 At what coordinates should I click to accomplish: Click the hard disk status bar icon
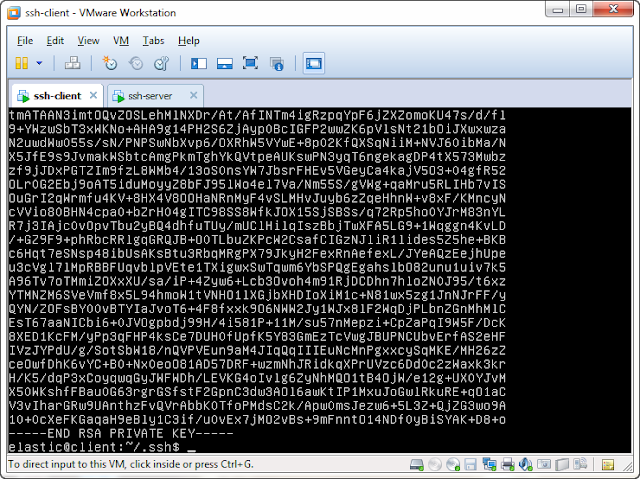[x=417, y=464]
